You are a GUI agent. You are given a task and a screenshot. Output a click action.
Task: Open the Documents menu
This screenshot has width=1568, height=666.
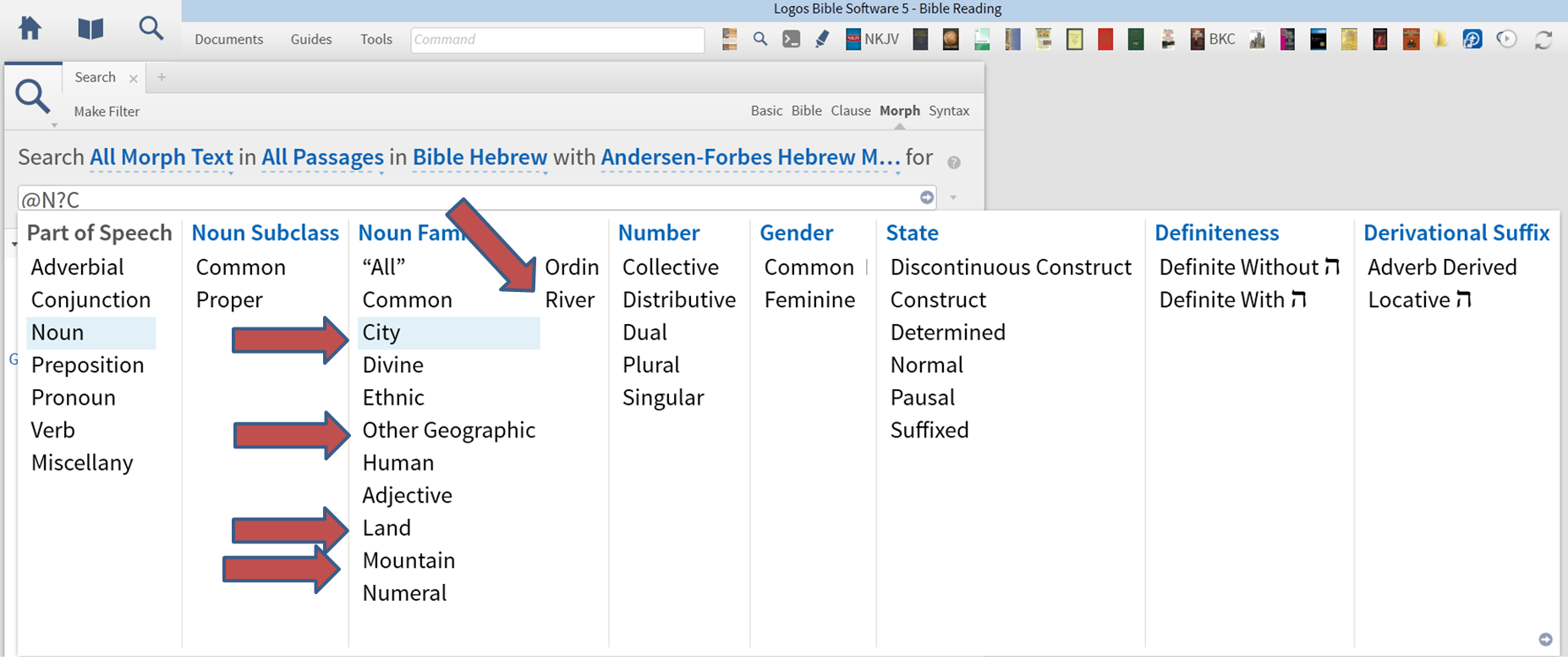click(228, 39)
